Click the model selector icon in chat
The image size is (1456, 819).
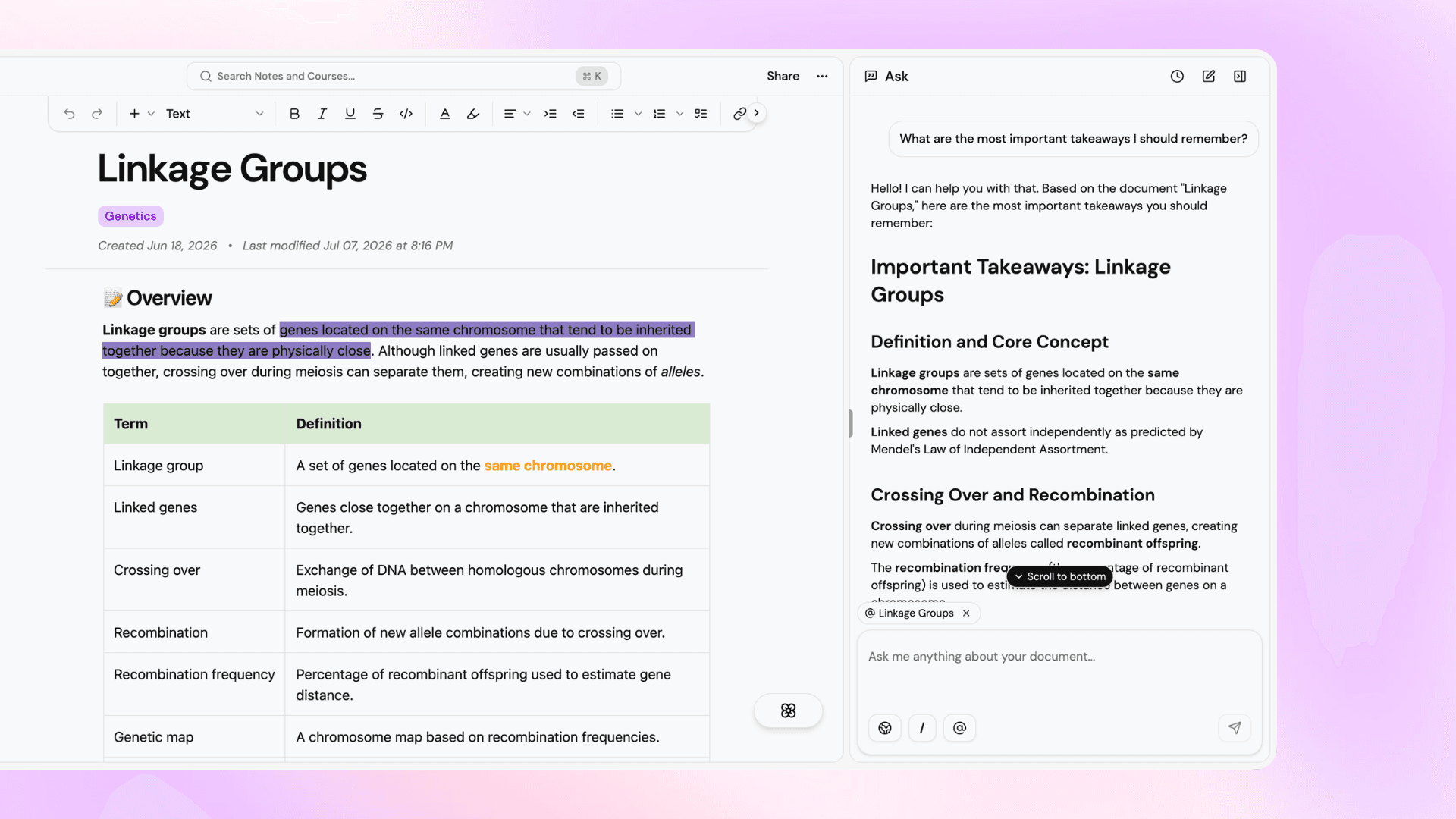click(885, 728)
